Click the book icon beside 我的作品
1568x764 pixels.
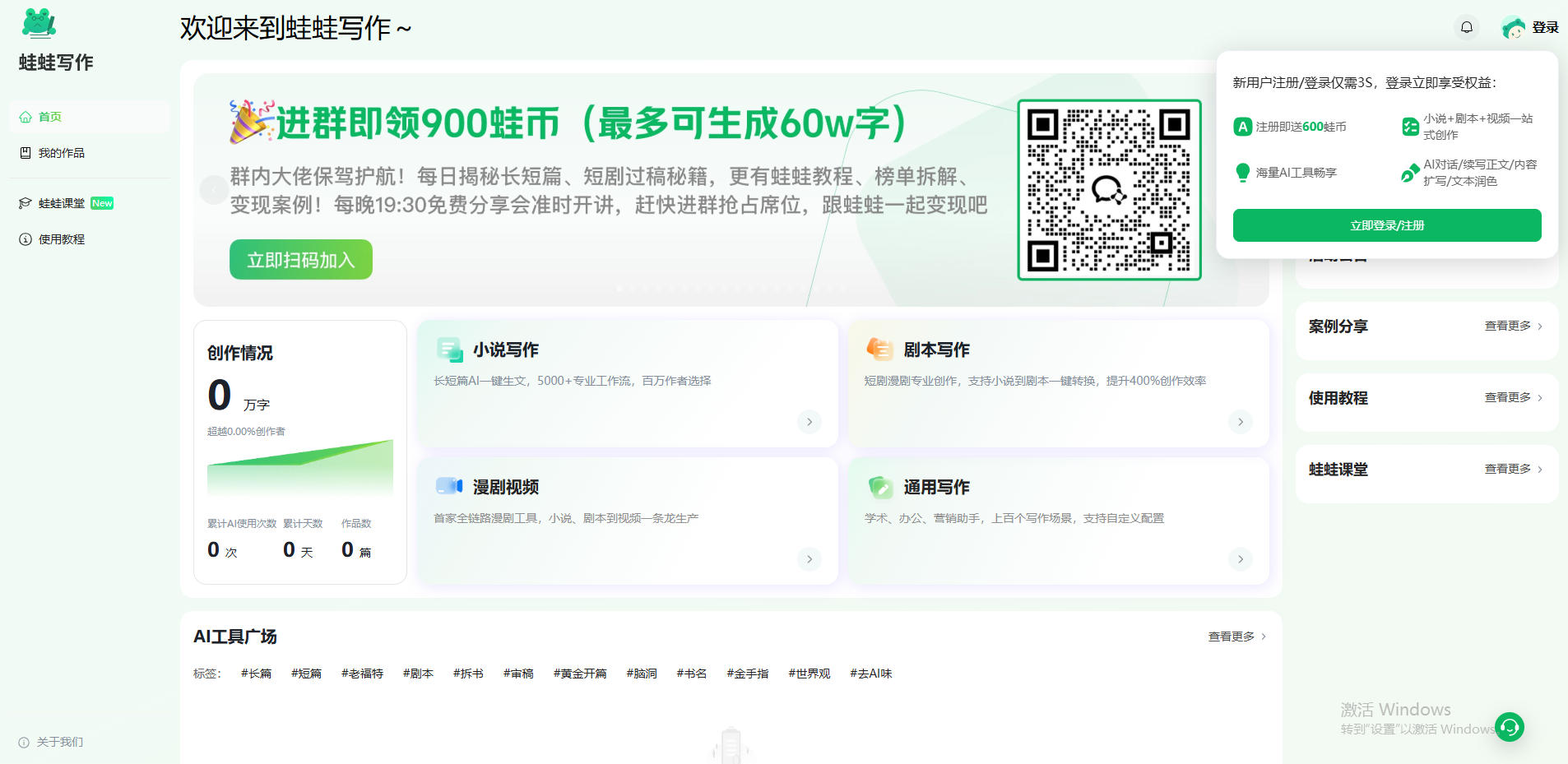coord(26,153)
